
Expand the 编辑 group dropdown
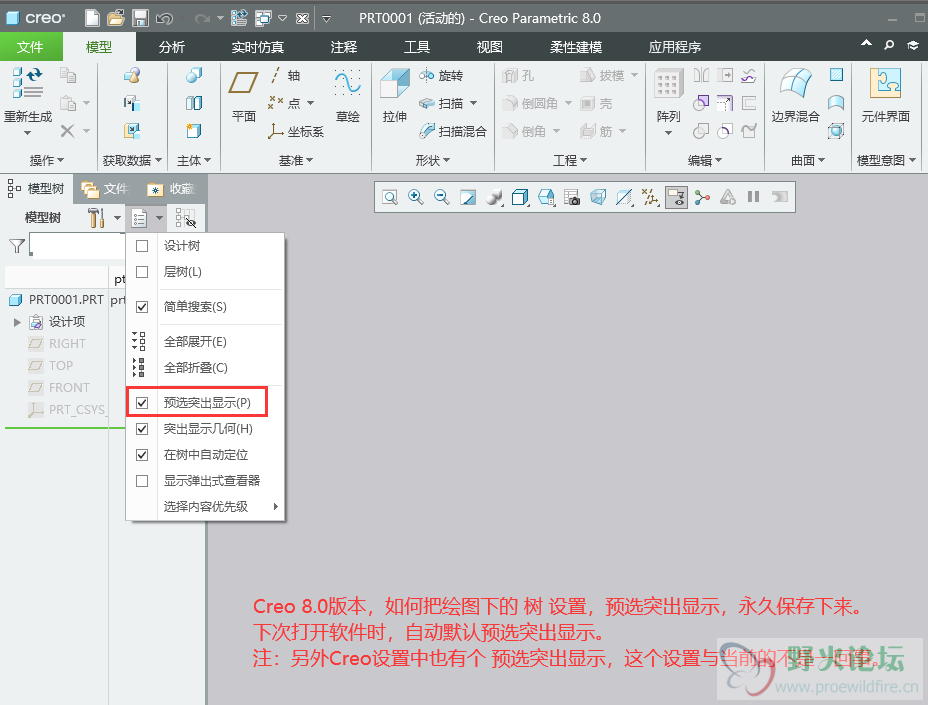(x=705, y=160)
